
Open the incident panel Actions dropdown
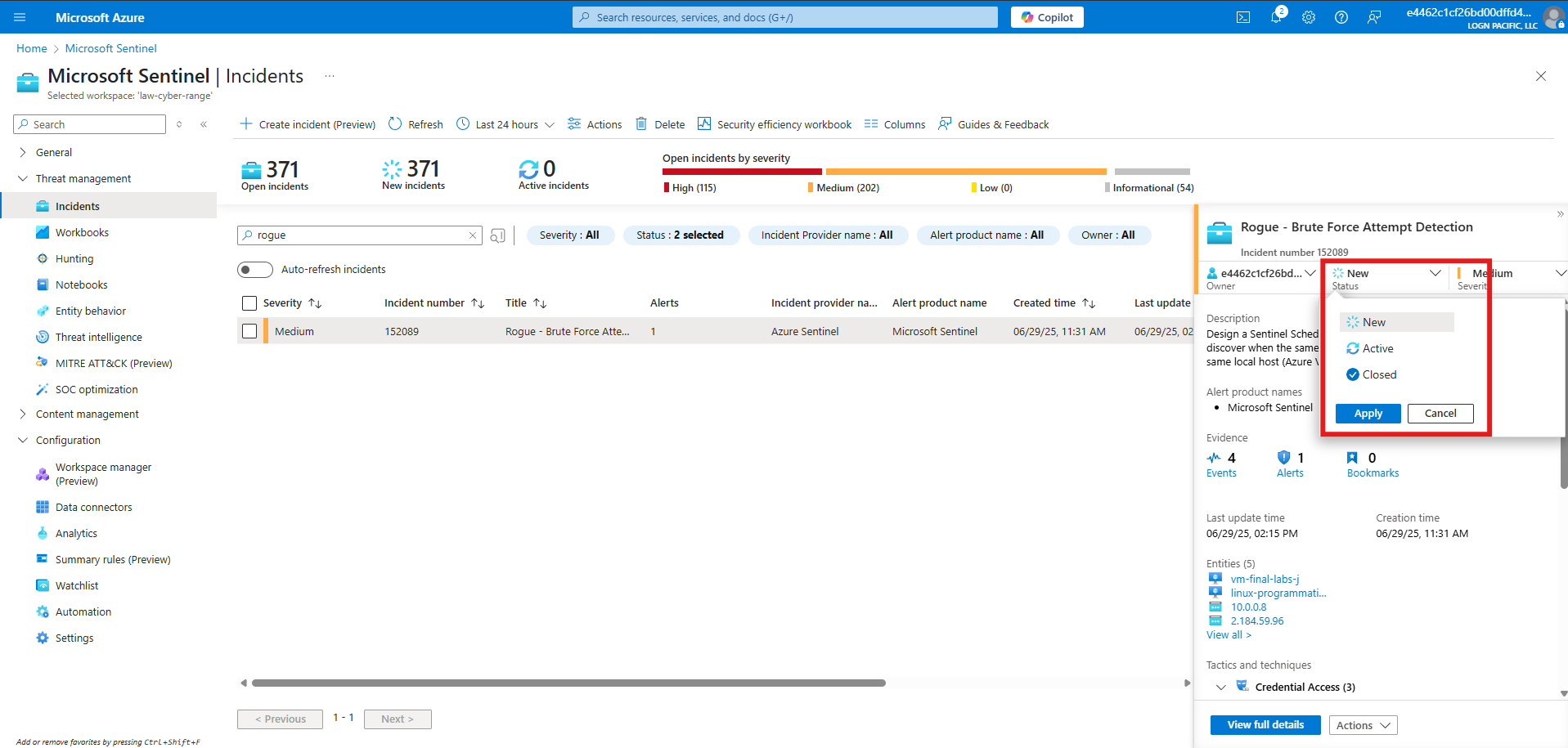click(1363, 725)
